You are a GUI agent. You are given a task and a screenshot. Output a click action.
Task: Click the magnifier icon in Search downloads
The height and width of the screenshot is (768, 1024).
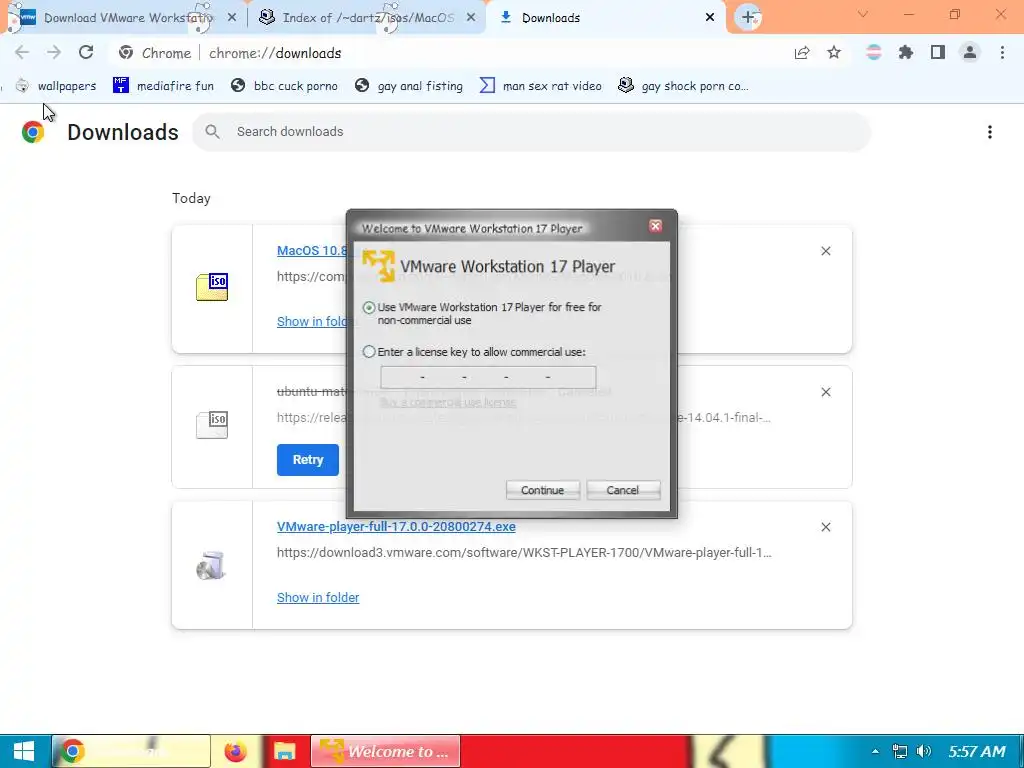click(212, 132)
